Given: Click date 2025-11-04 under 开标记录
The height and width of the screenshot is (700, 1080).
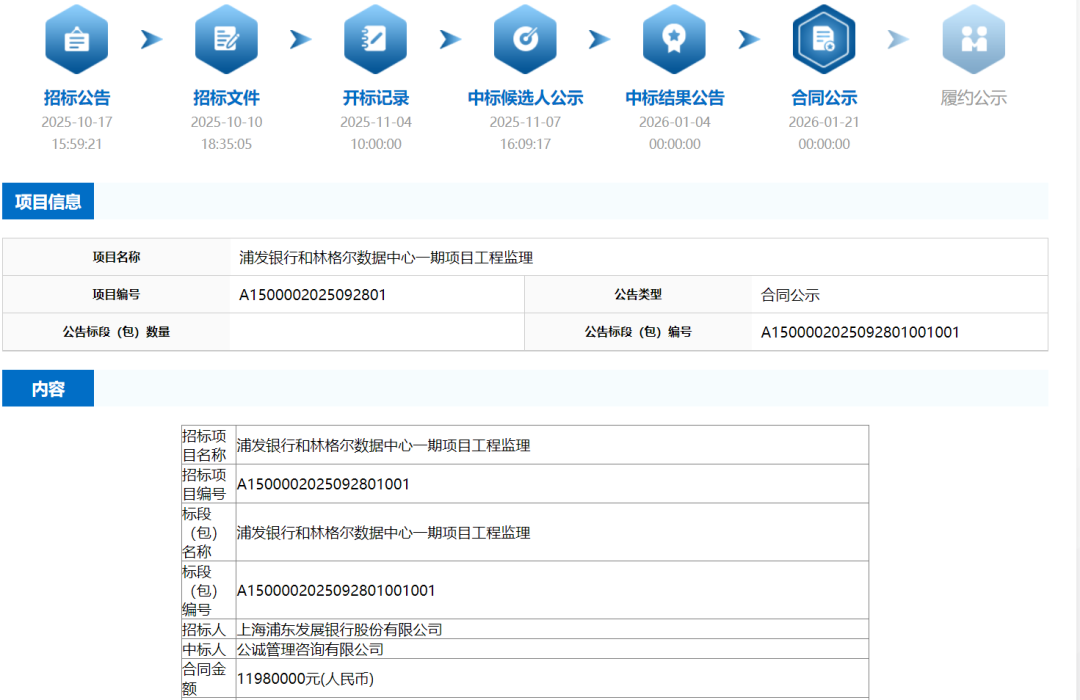Looking at the screenshot, I should [x=375, y=122].
